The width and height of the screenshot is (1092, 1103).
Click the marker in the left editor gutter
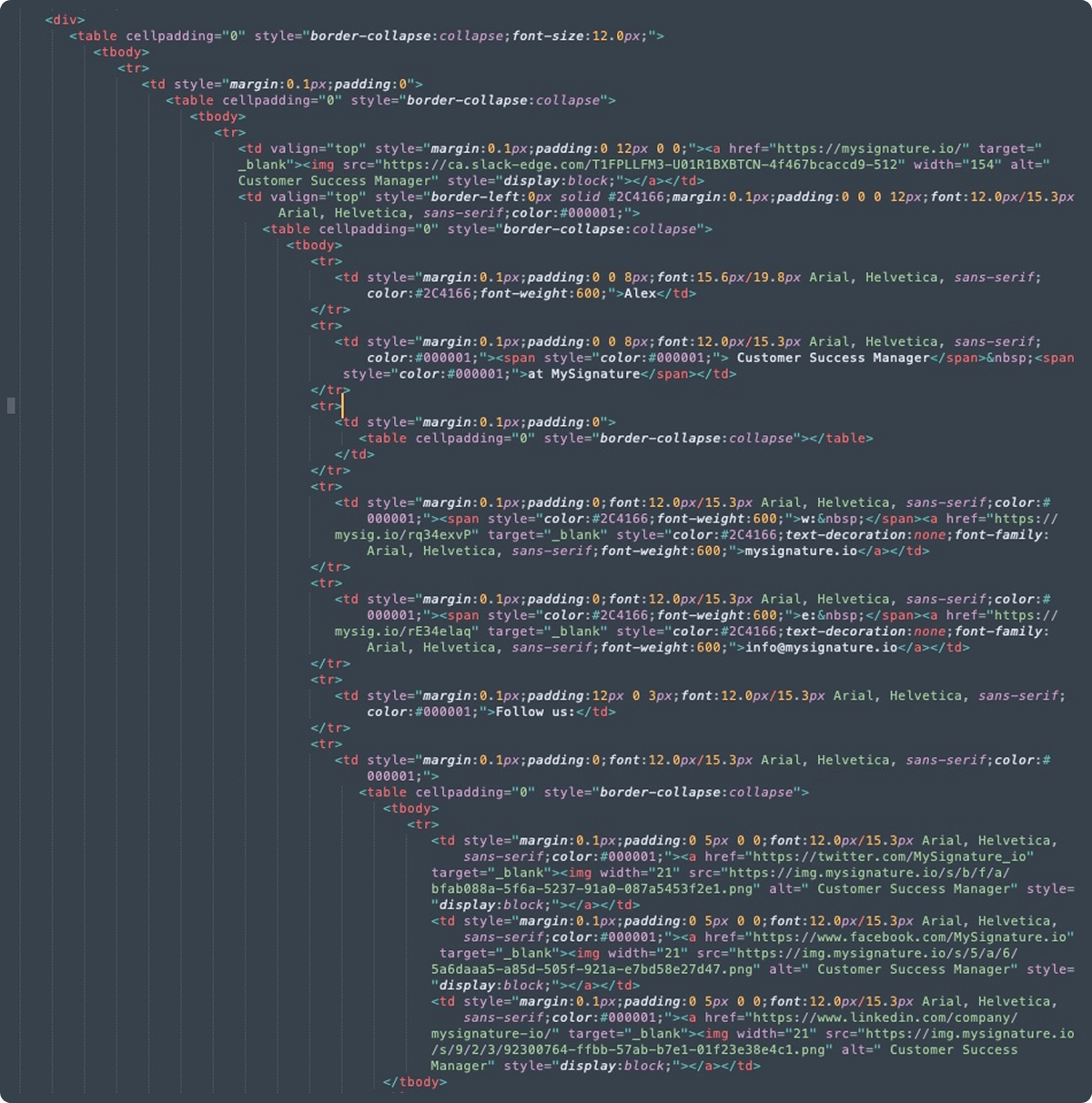(x=11, y=407)
